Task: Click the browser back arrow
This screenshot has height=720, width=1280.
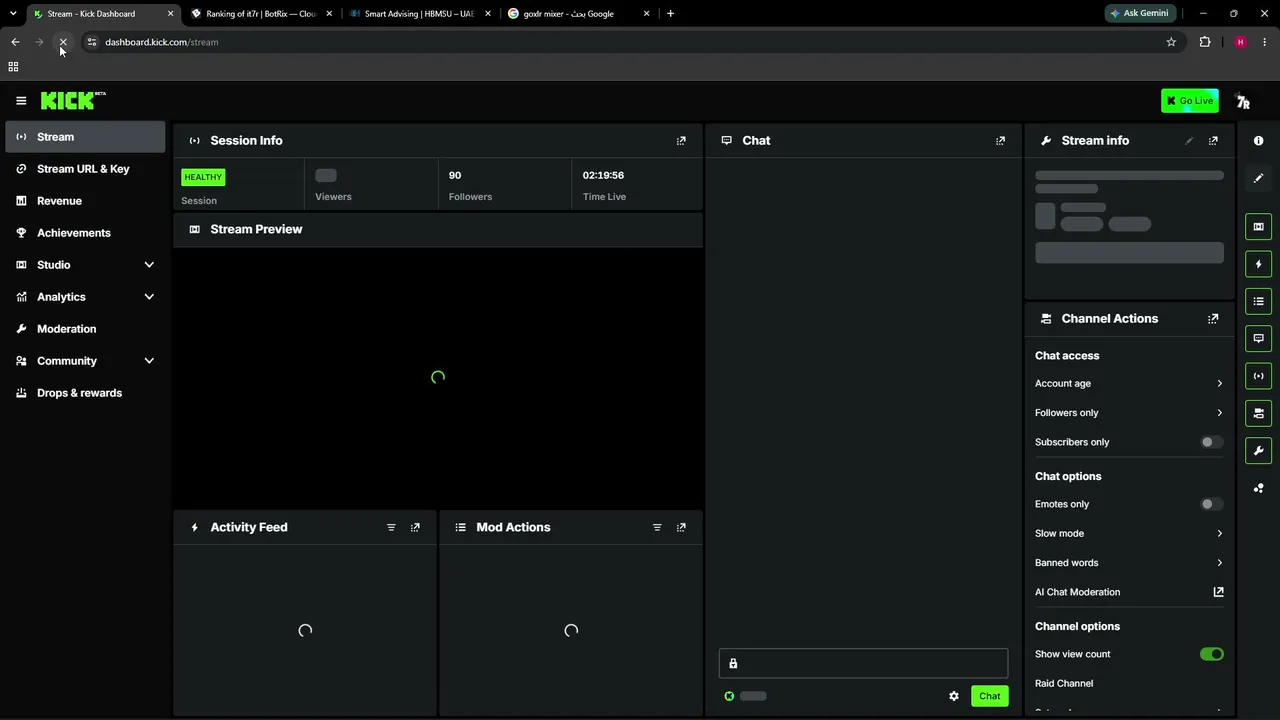Action: click(x=15, y=42)
